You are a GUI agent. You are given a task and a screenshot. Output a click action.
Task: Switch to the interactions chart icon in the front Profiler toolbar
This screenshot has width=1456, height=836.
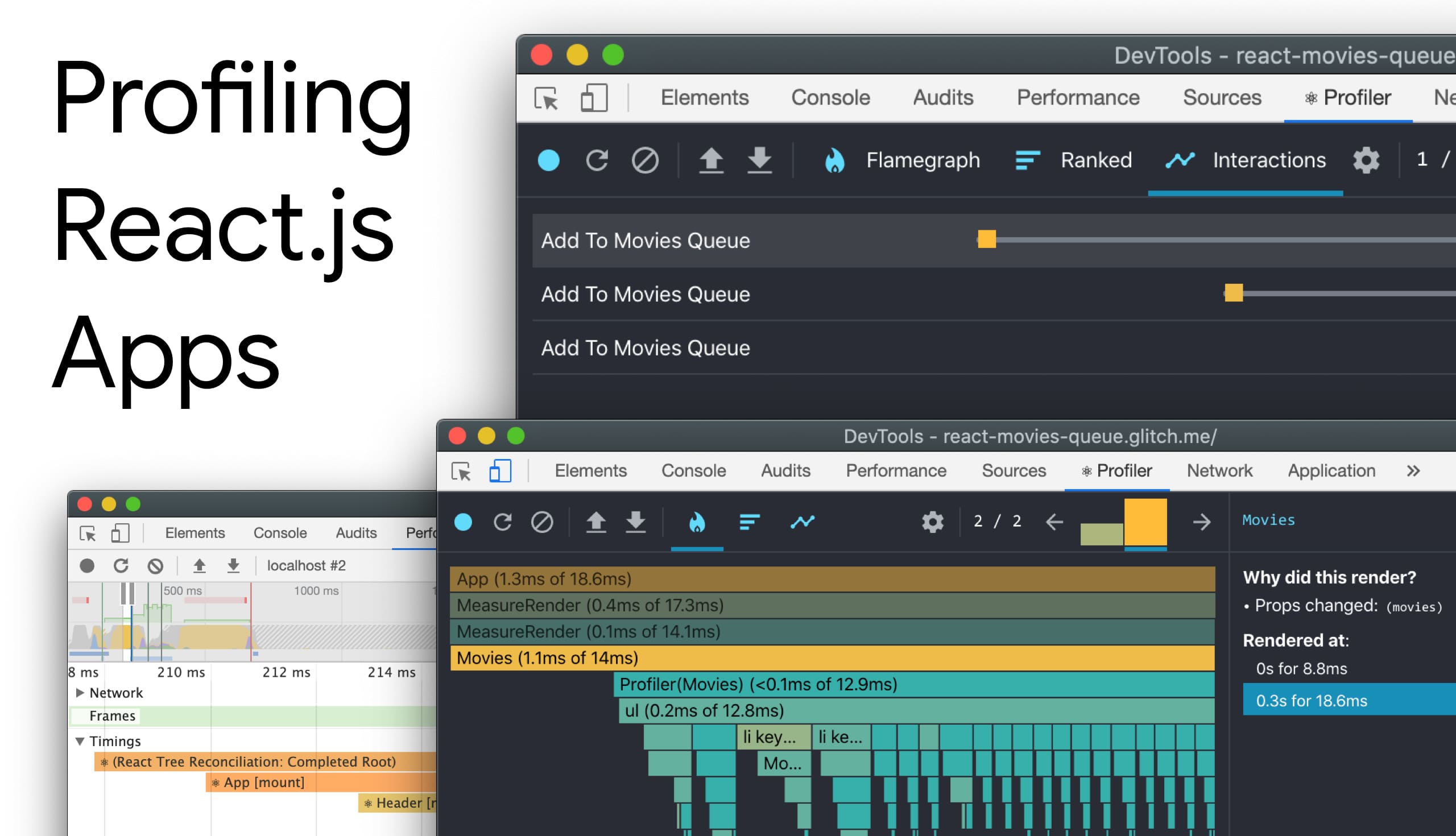[802, 522]
